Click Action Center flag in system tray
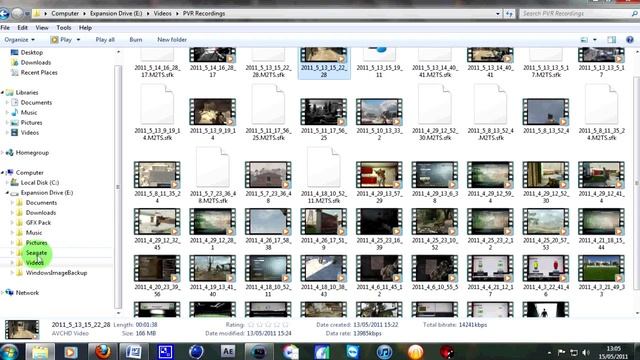This screenshot has height=360, width=640. (x=562, y=352)
